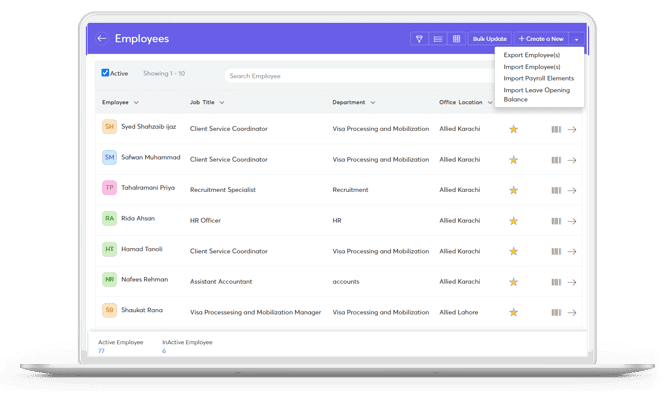The image size is (672, 400).
Task: Expand the Job Title column chevron
Action: click(x=222, y=102)
